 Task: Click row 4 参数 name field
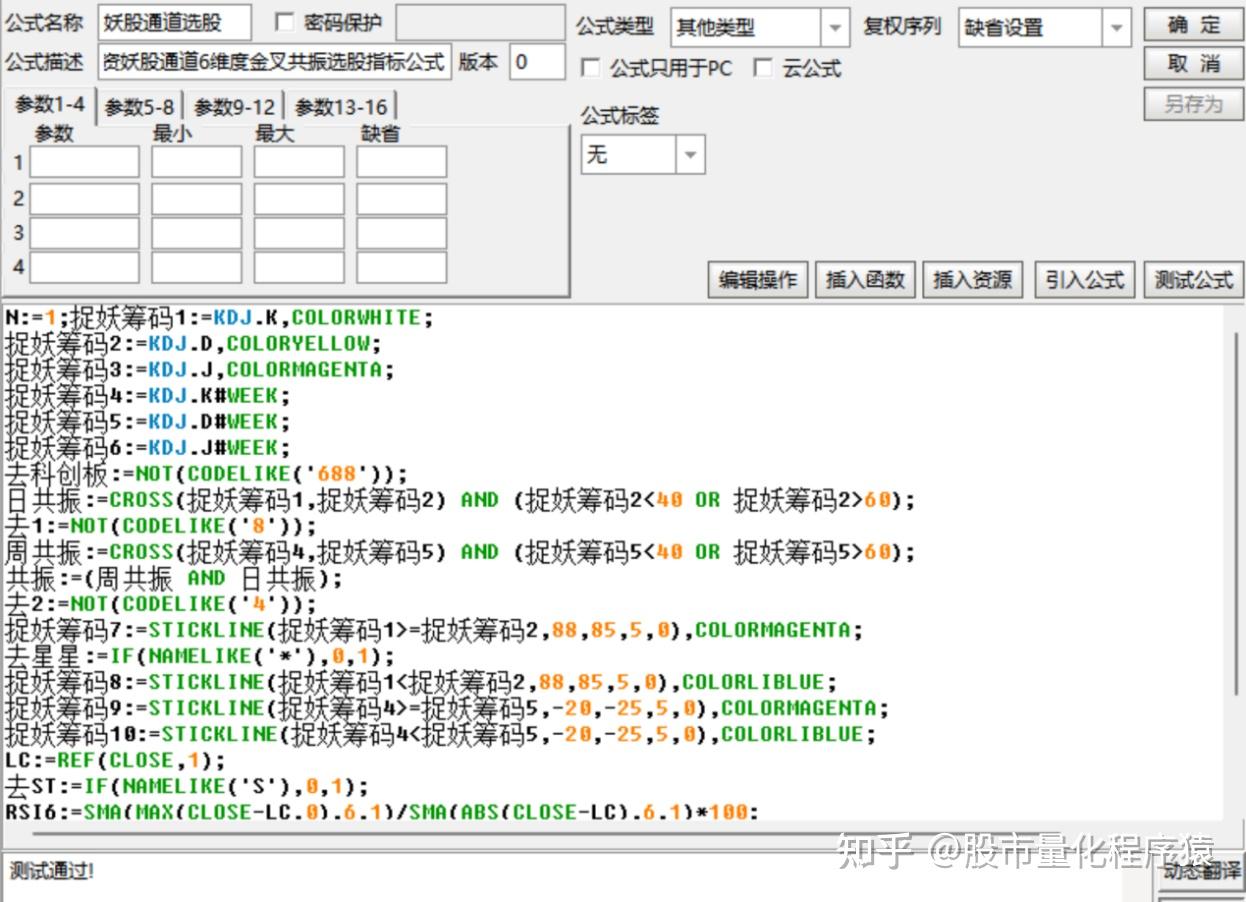point(85,267)
